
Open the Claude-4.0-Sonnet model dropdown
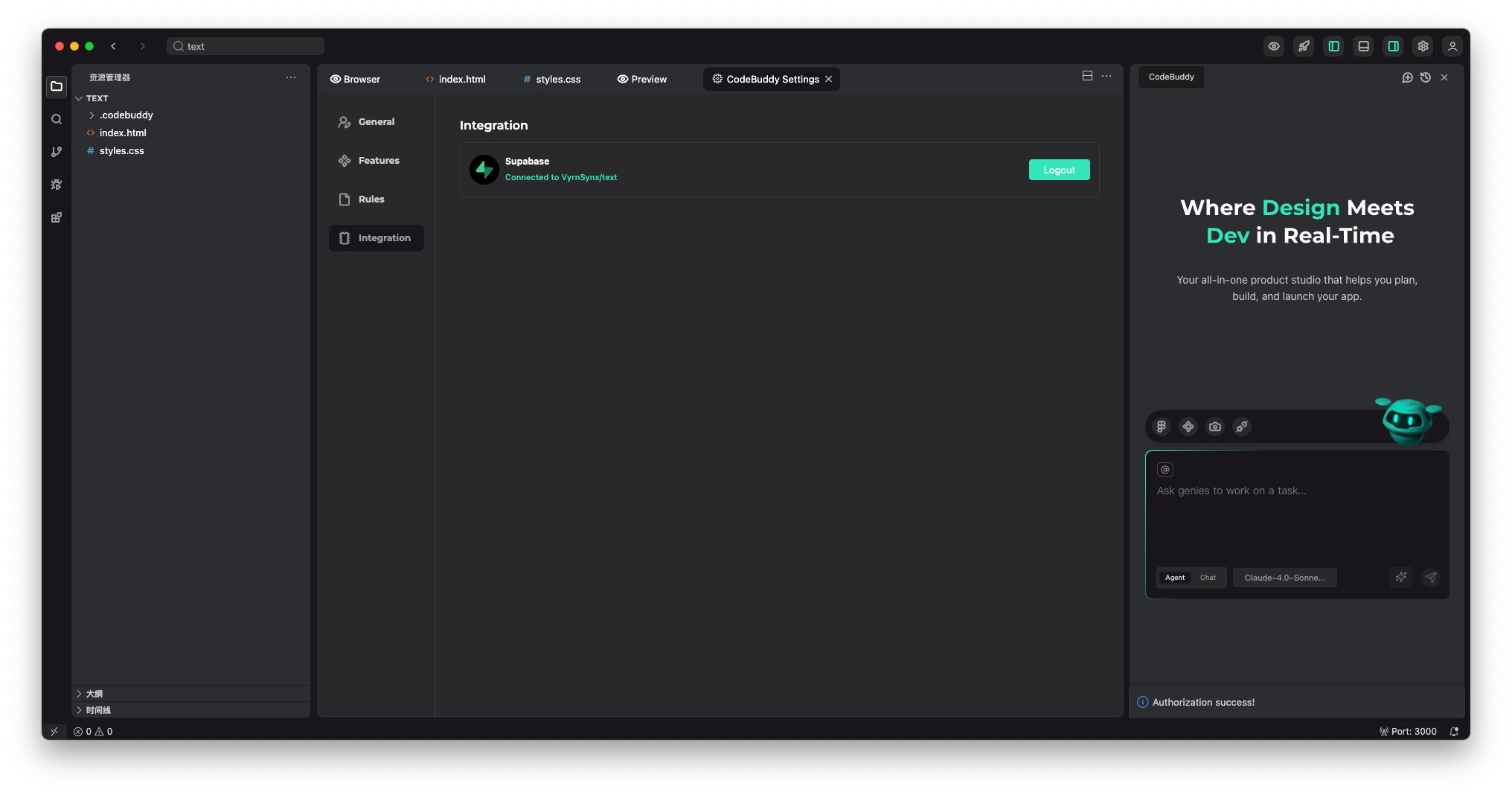click(1285, 578)
